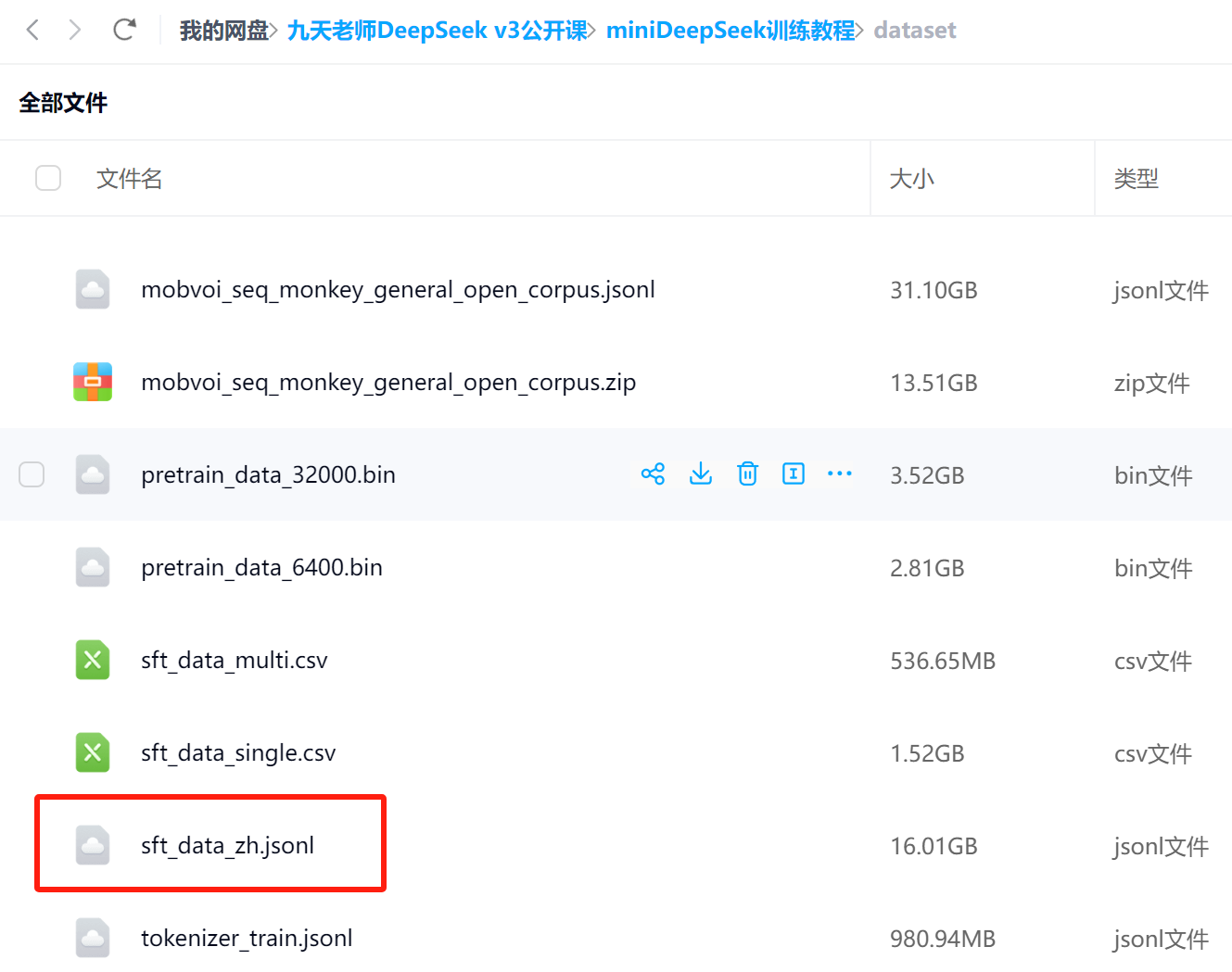Click the sft_data_zh.jsonl file icon
The height and width of the screenshot is (972, 1232).
click(x=93, y=845)
